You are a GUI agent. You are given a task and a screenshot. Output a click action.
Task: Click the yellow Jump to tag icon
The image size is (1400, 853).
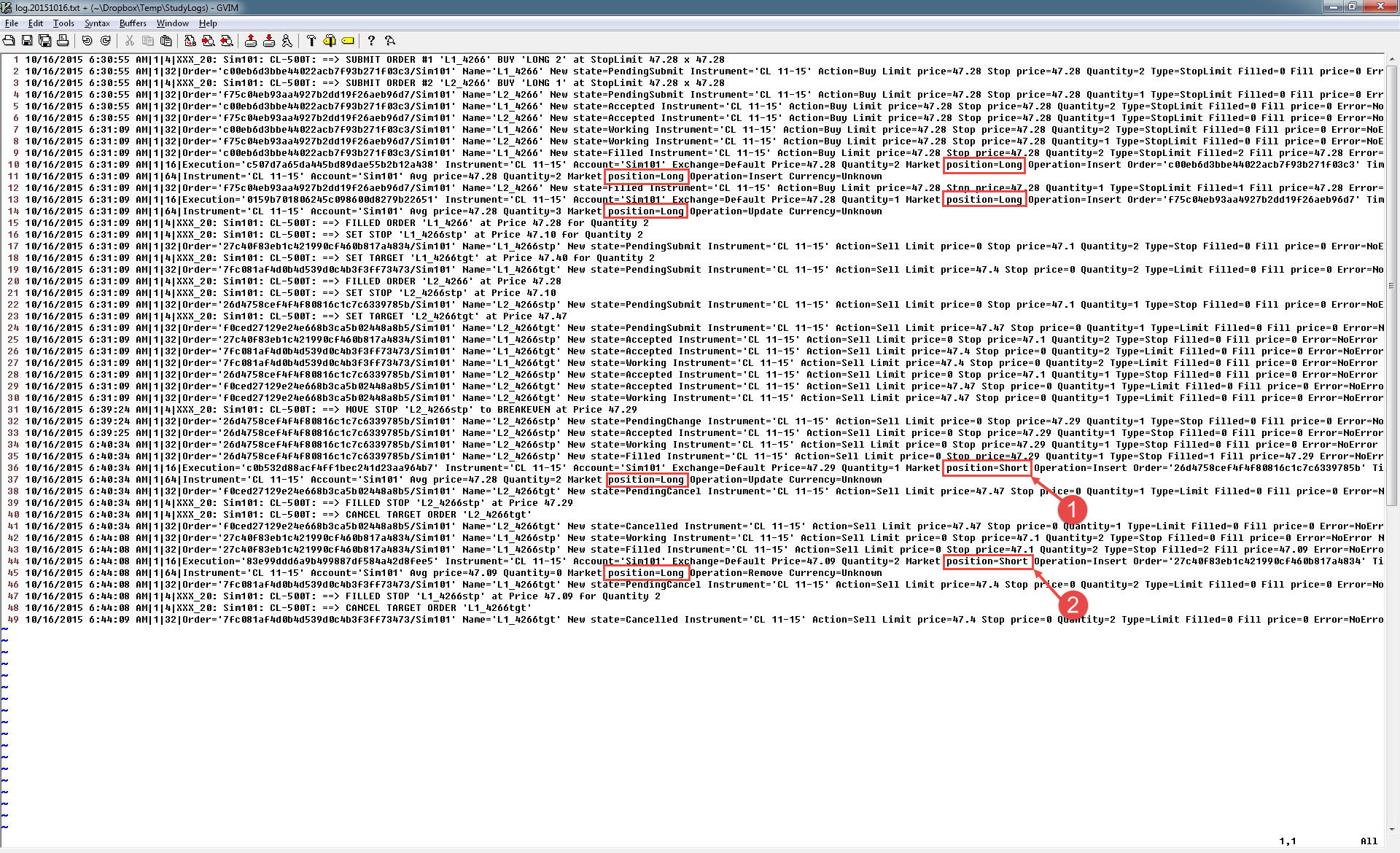tap(348, 41)
